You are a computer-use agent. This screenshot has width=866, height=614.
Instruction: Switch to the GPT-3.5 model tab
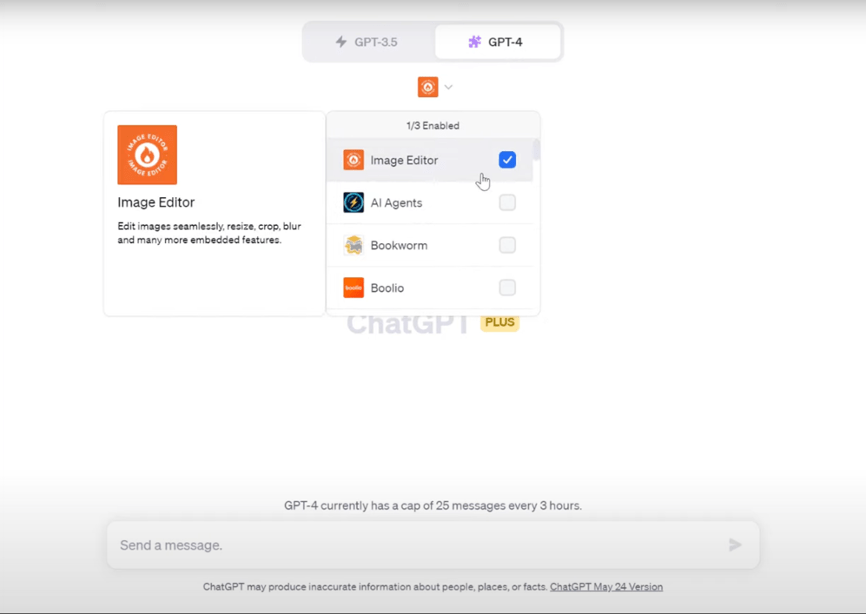(369, 42)
